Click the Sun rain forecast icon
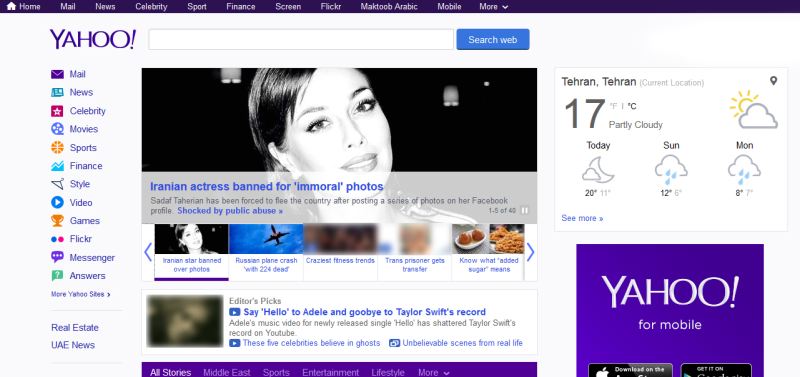Screen dimensions: 800x377 (671, 170)
